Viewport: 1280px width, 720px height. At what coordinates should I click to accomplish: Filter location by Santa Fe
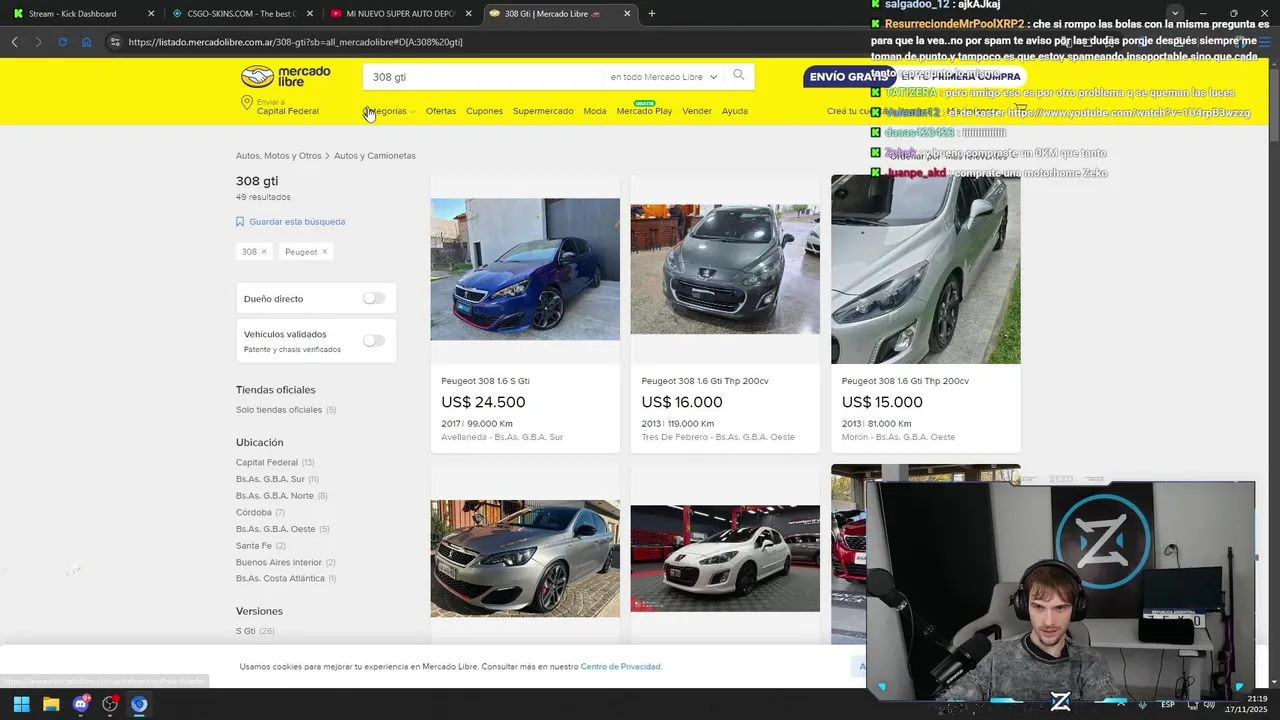(x=254, y=546)
